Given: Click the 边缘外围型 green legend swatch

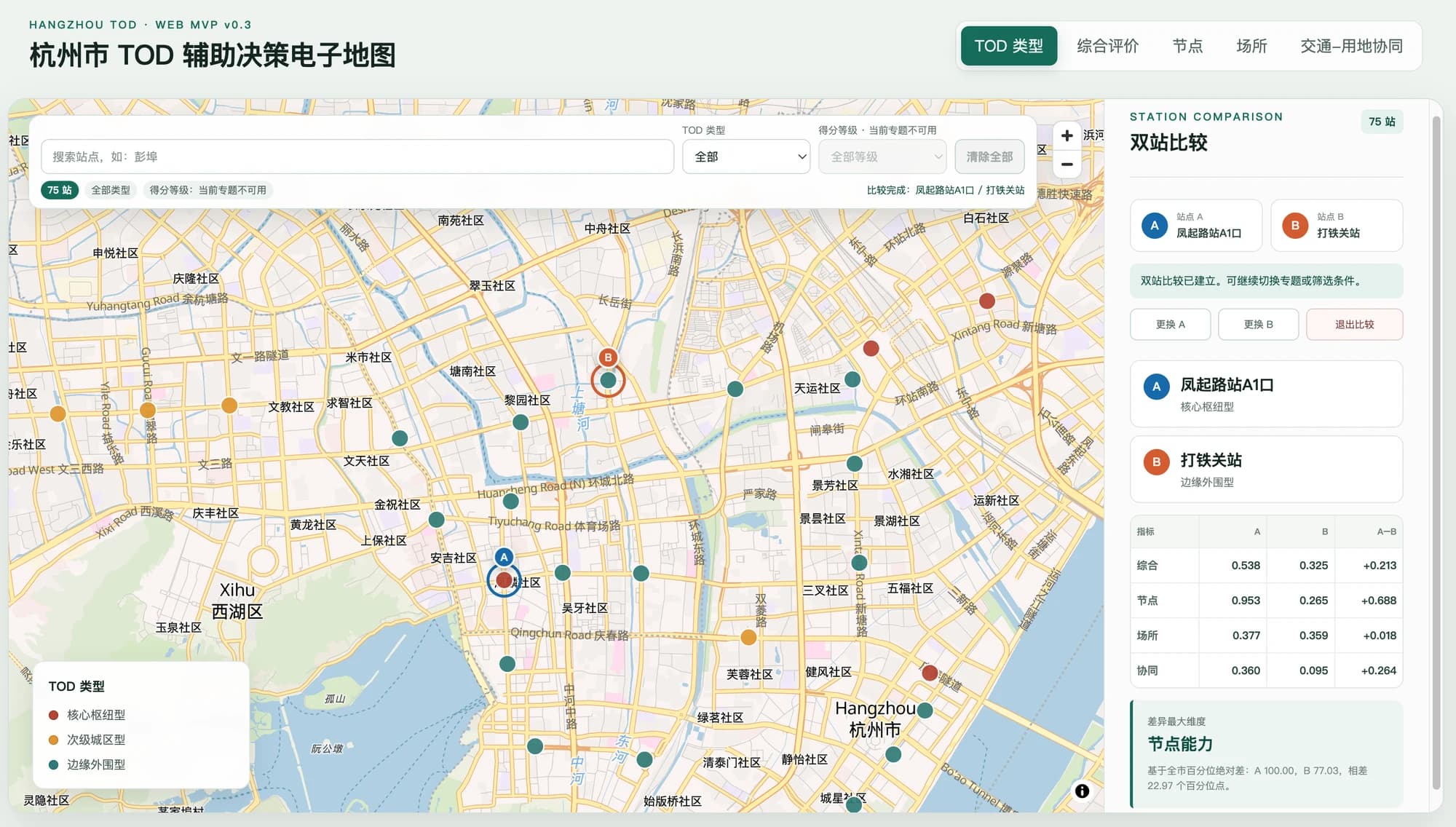Looking at the screenshot, I should [x=53, y=764].
